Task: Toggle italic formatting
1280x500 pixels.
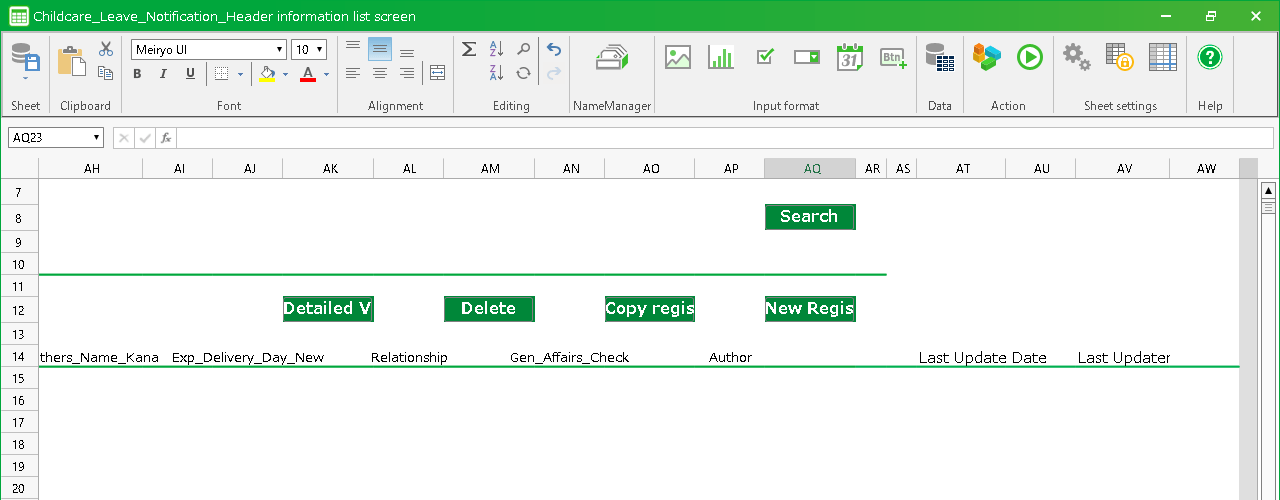Action: (164, 74)
